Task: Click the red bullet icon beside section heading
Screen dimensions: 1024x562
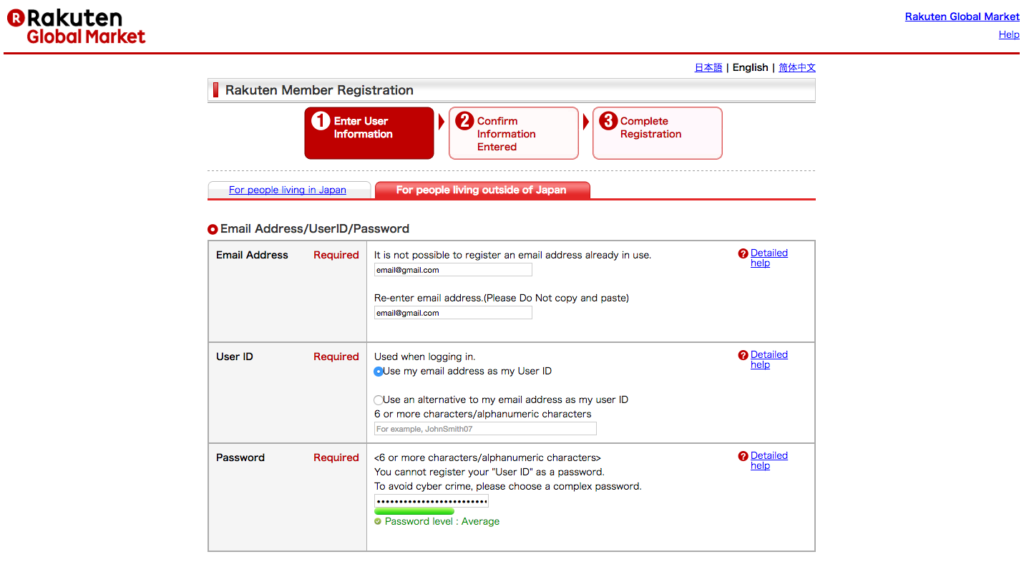Action: (x=212, y=230)
